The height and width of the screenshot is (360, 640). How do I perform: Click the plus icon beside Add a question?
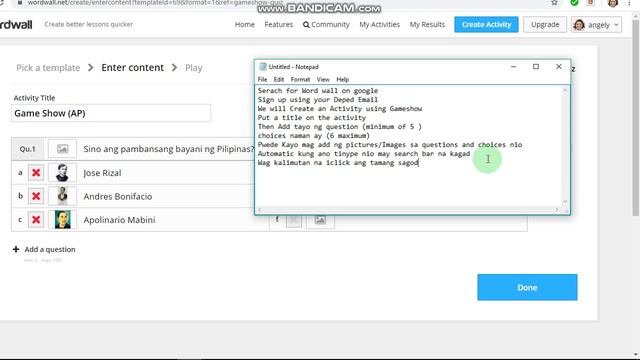tap(16, 249)
